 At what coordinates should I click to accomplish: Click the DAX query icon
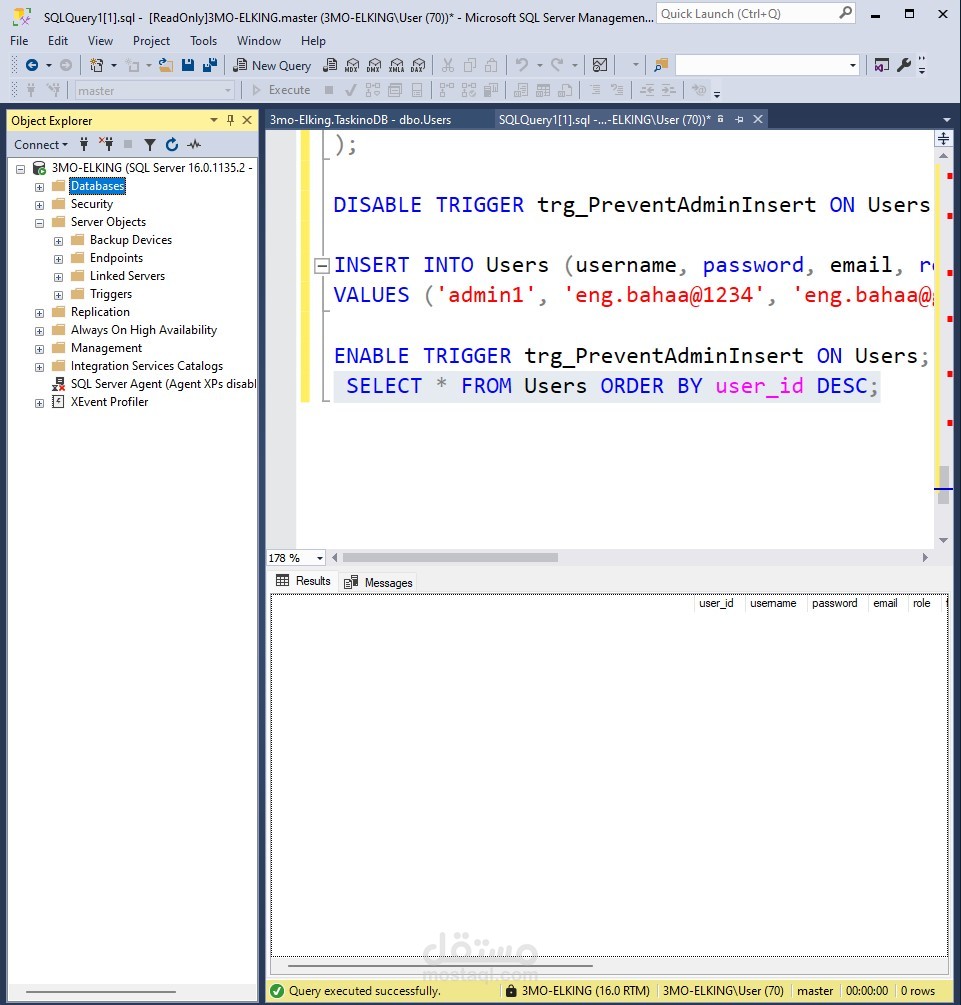point(417,65)
